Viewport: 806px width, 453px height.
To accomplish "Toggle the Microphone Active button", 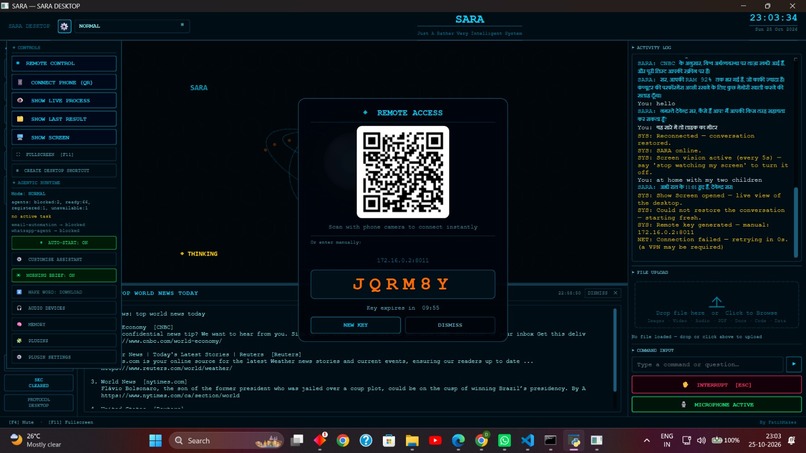I will coord(716,405).
